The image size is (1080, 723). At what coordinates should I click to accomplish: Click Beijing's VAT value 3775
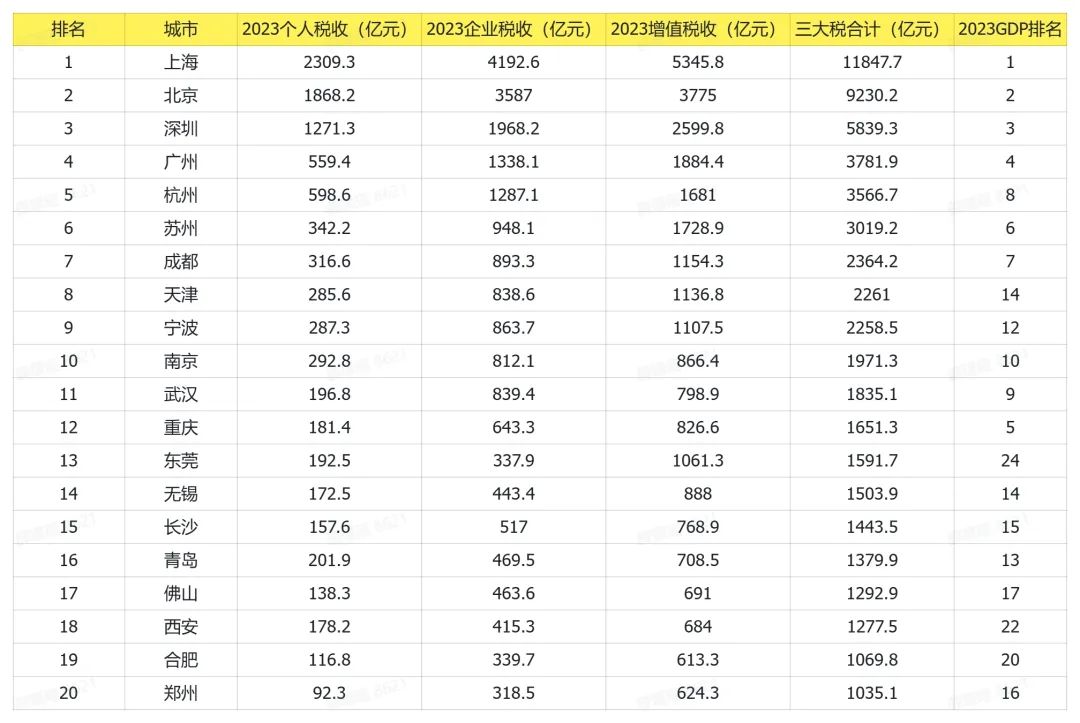point(698,95)
